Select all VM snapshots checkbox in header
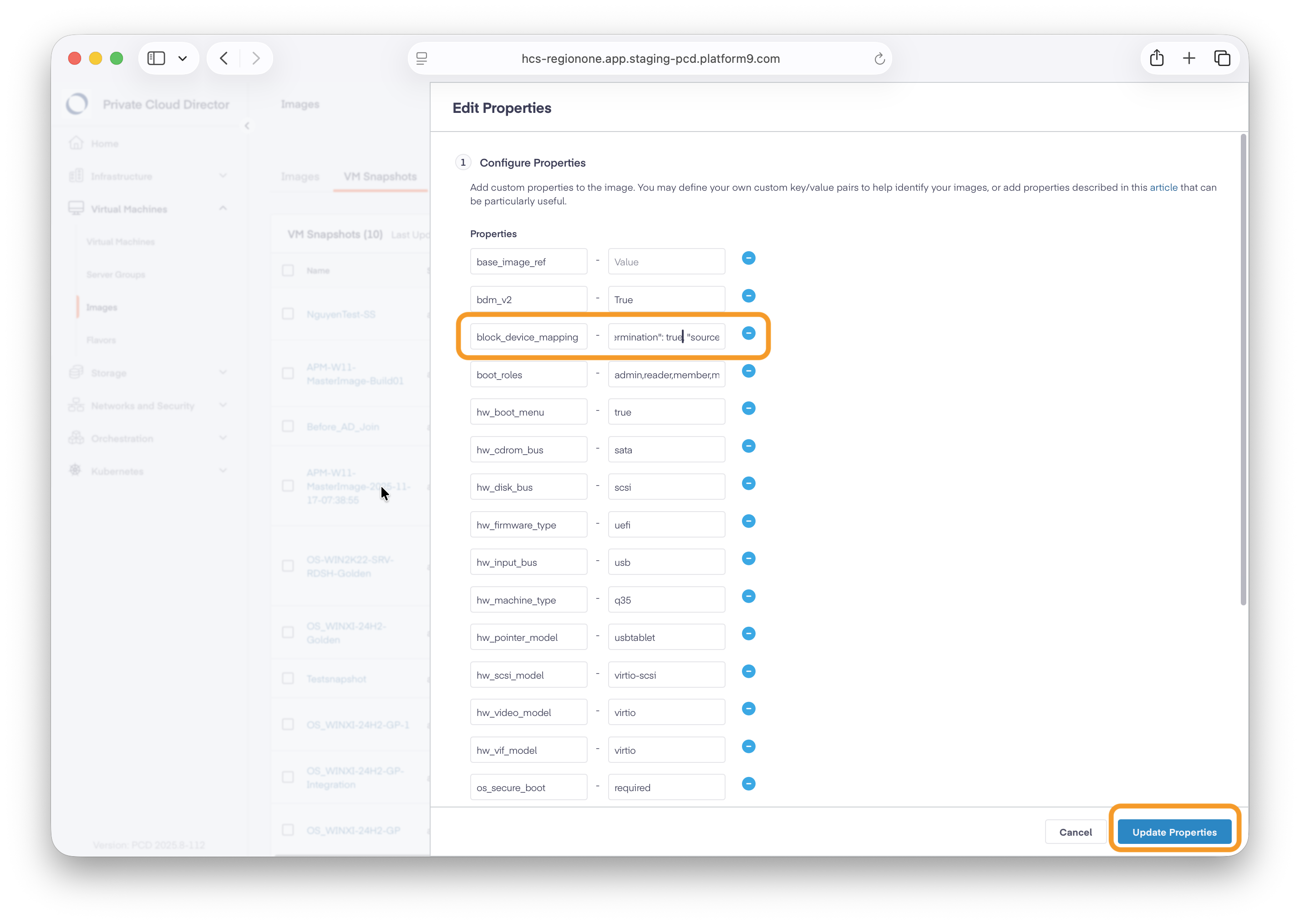This screenshot has height=924, width=1300. pos(288,270)
